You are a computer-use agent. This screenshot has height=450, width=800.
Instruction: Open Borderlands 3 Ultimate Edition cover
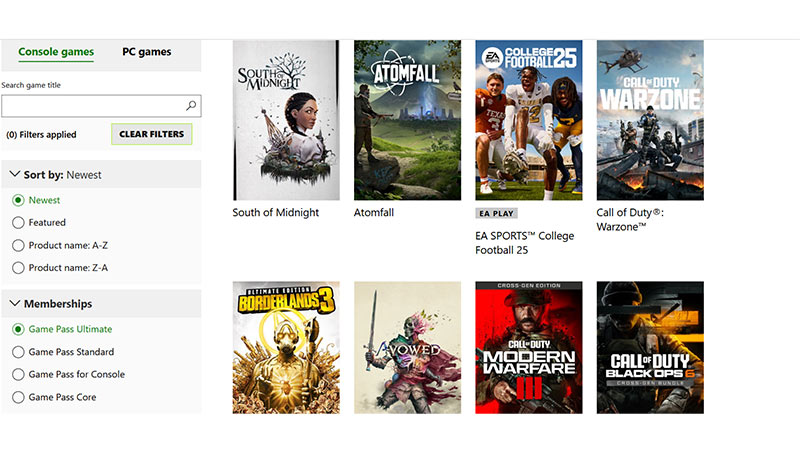click(286, 347)
